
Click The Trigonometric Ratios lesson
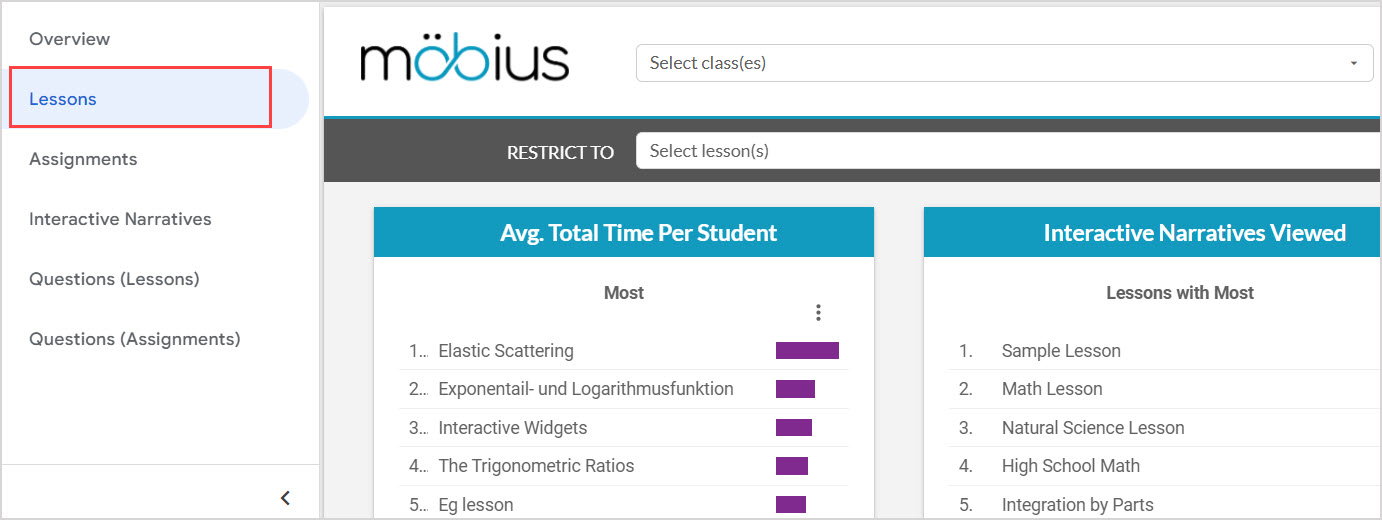pyautogui.click(x=536, y=466)
